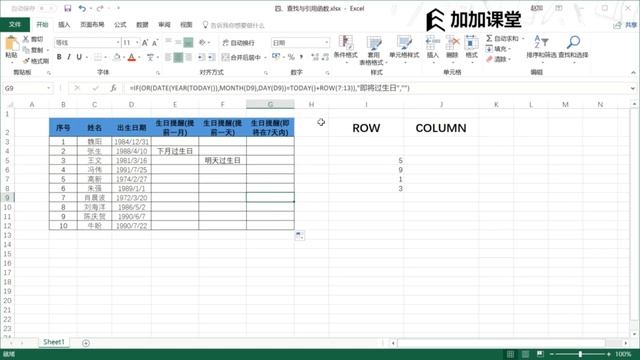The height and width of the screenshot is (360, 640).
Task: Increase font size with large A
Action: coord(145,42)
